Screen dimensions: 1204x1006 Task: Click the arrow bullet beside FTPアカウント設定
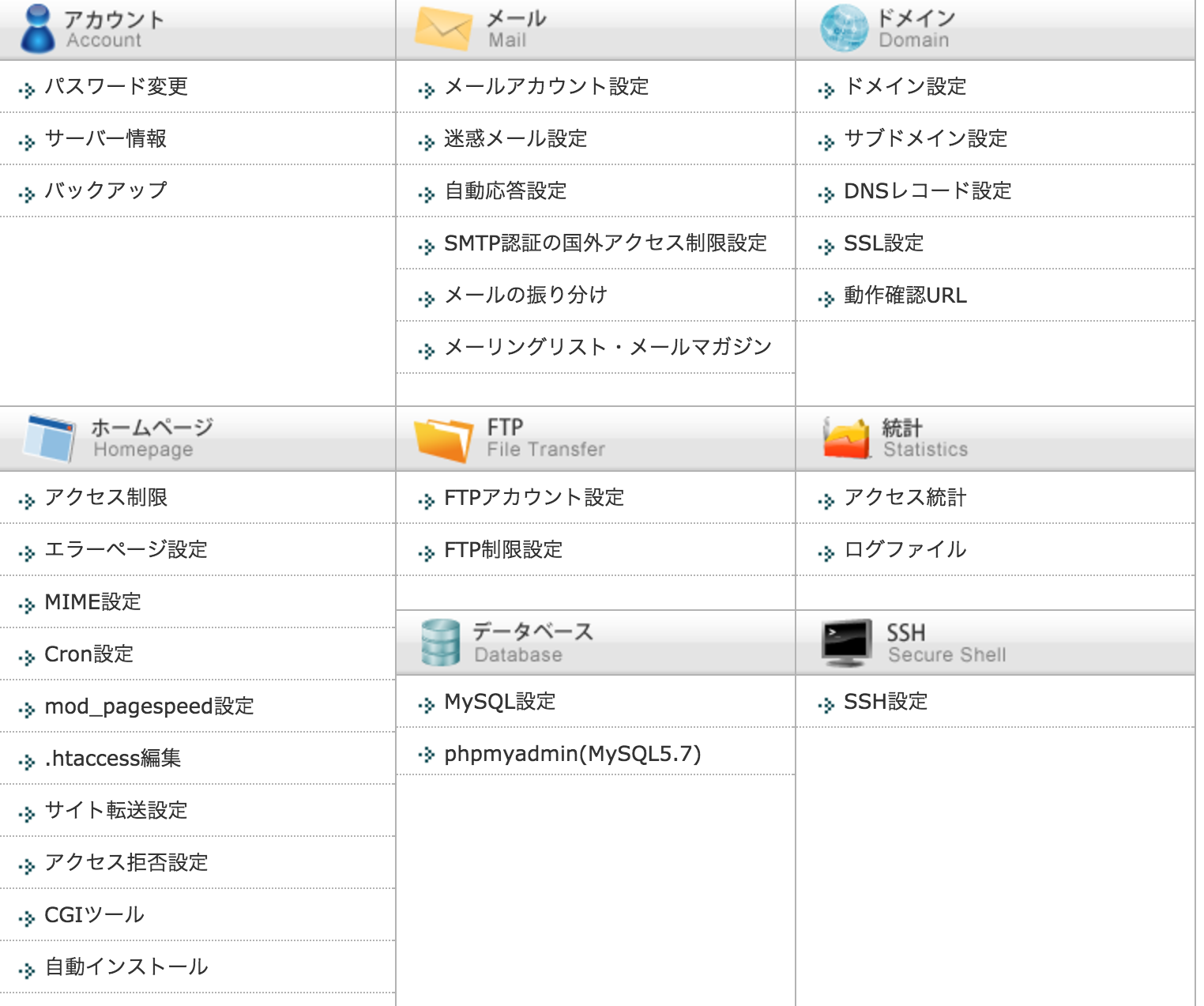427,501
